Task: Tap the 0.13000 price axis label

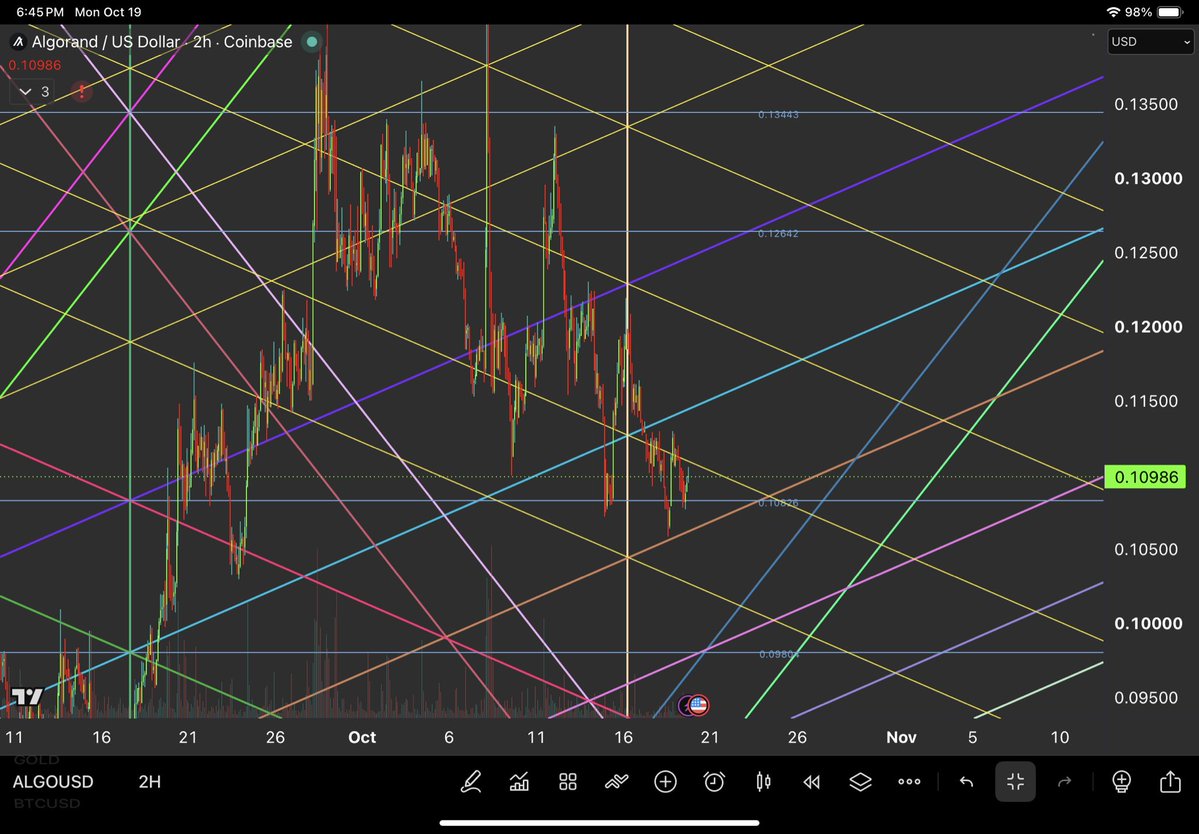Action: tap(1148, 178)
